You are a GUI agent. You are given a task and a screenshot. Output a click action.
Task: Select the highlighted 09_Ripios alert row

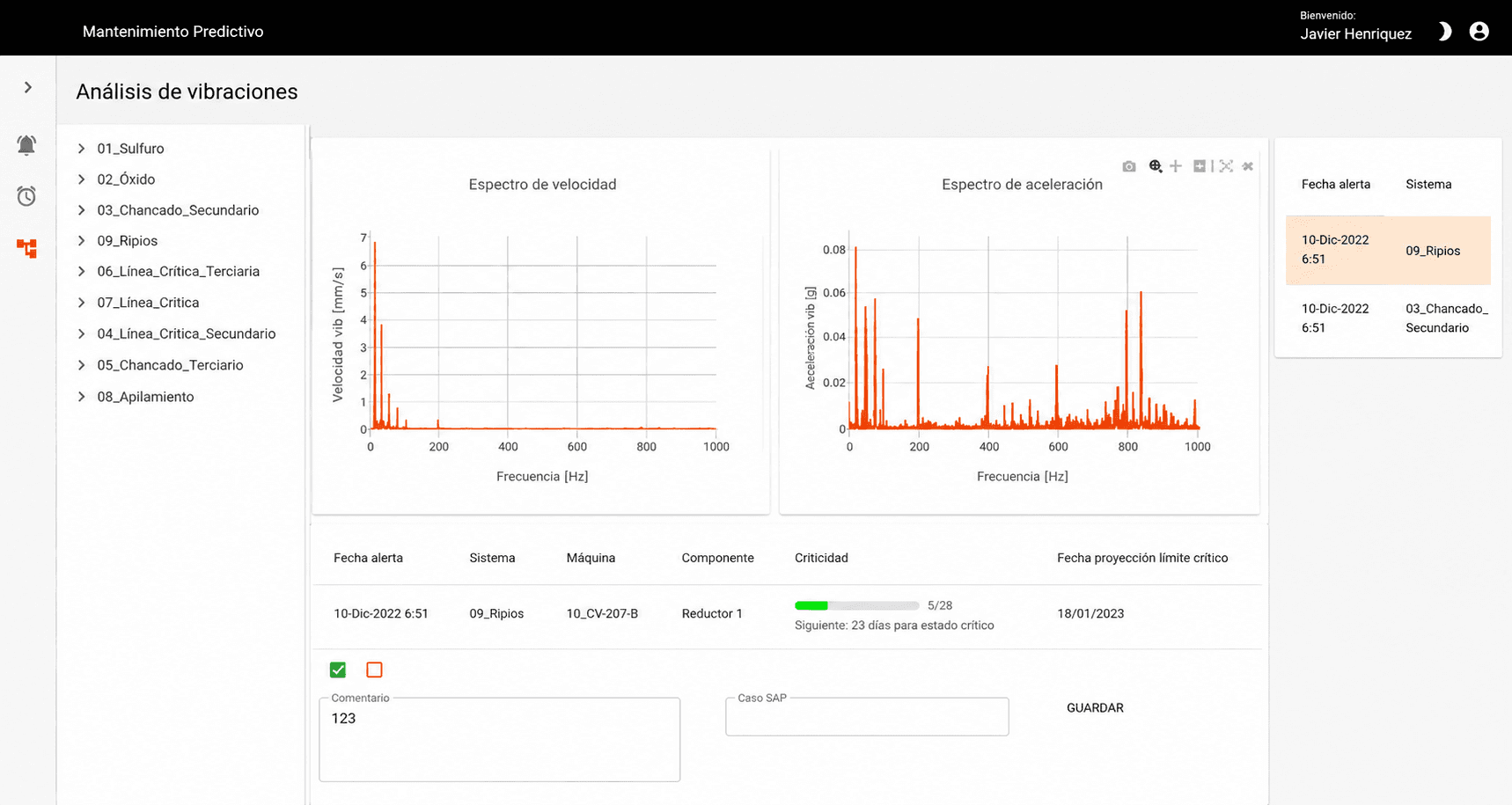(x=1388, y=250)
